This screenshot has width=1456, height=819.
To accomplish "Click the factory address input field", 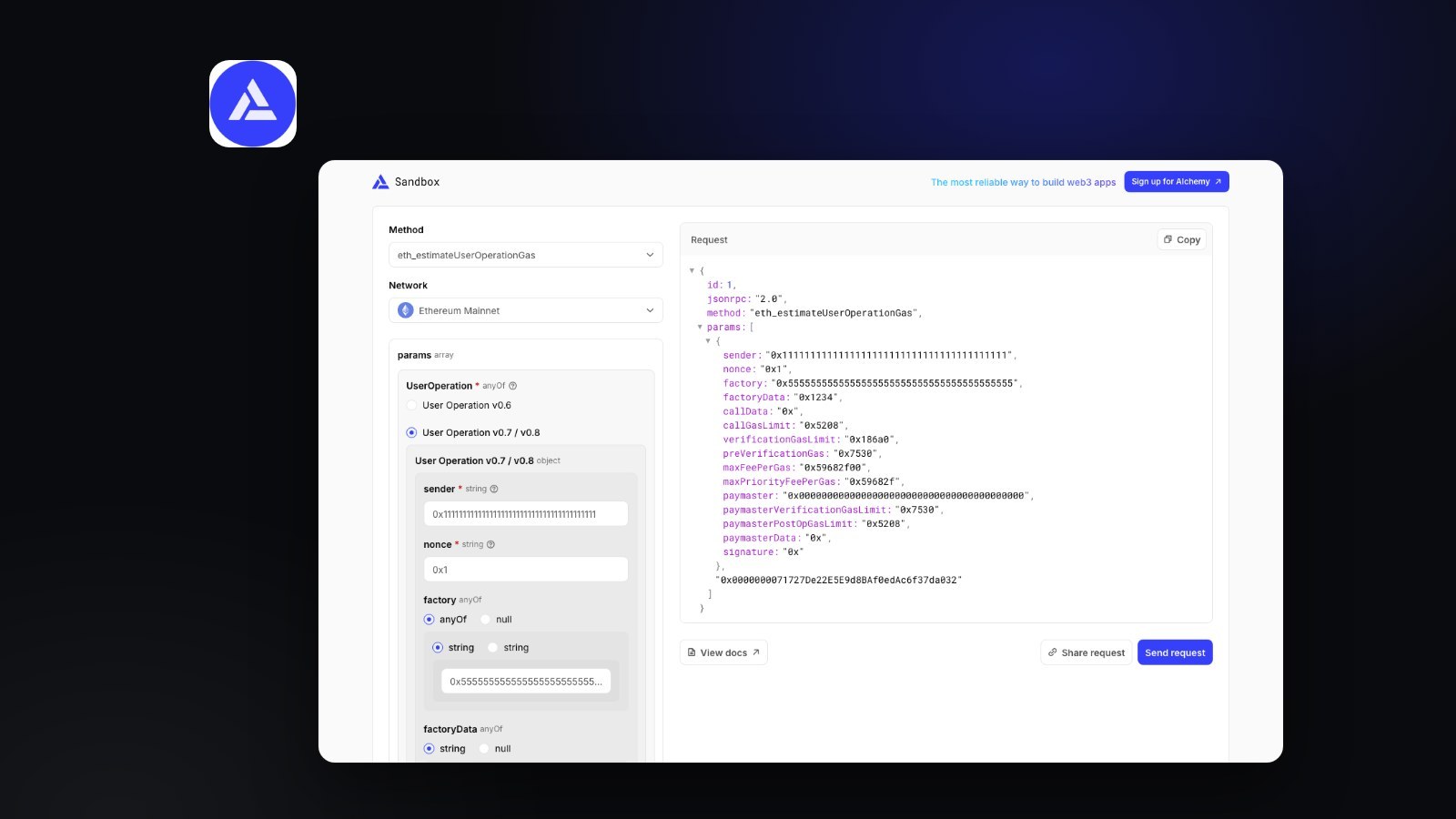I will tap(526, 682).
